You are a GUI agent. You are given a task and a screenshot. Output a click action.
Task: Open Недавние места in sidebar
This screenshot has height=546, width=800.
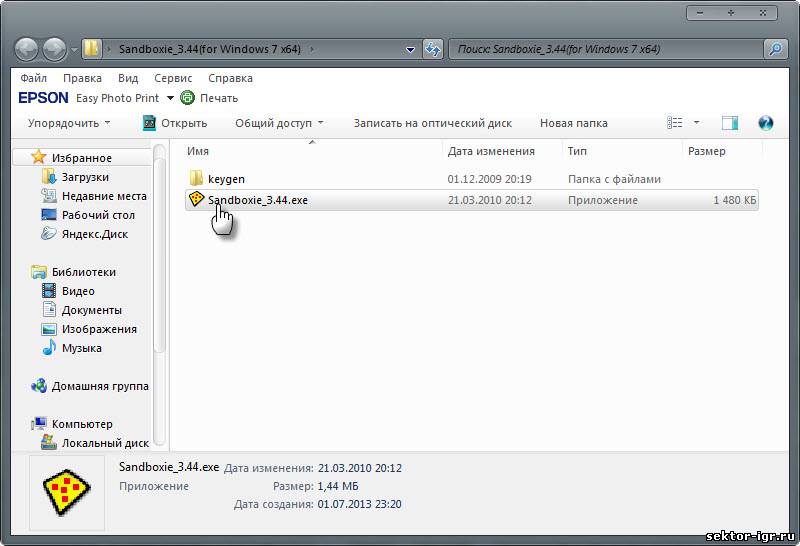tap(104, 196)
